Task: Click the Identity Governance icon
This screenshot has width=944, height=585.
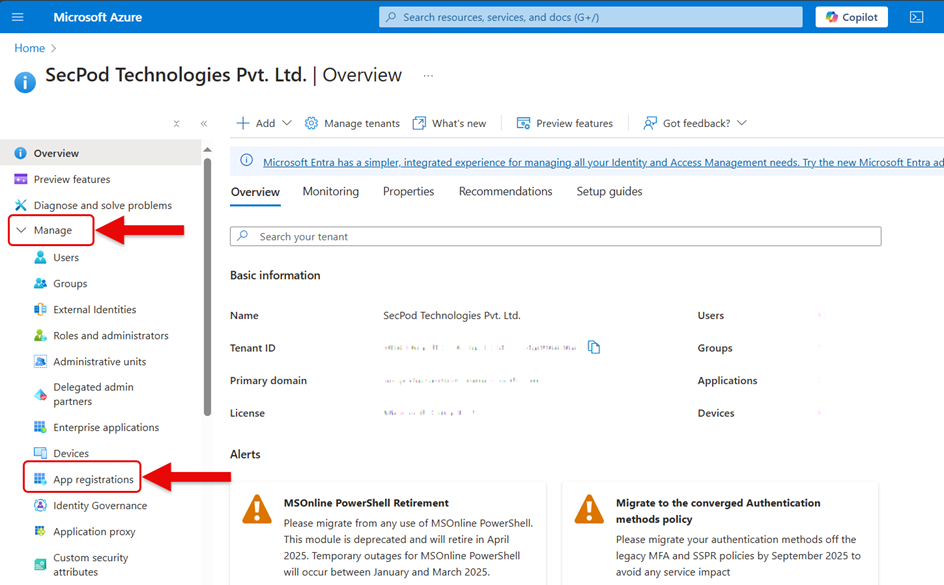Action: [40, 506]
